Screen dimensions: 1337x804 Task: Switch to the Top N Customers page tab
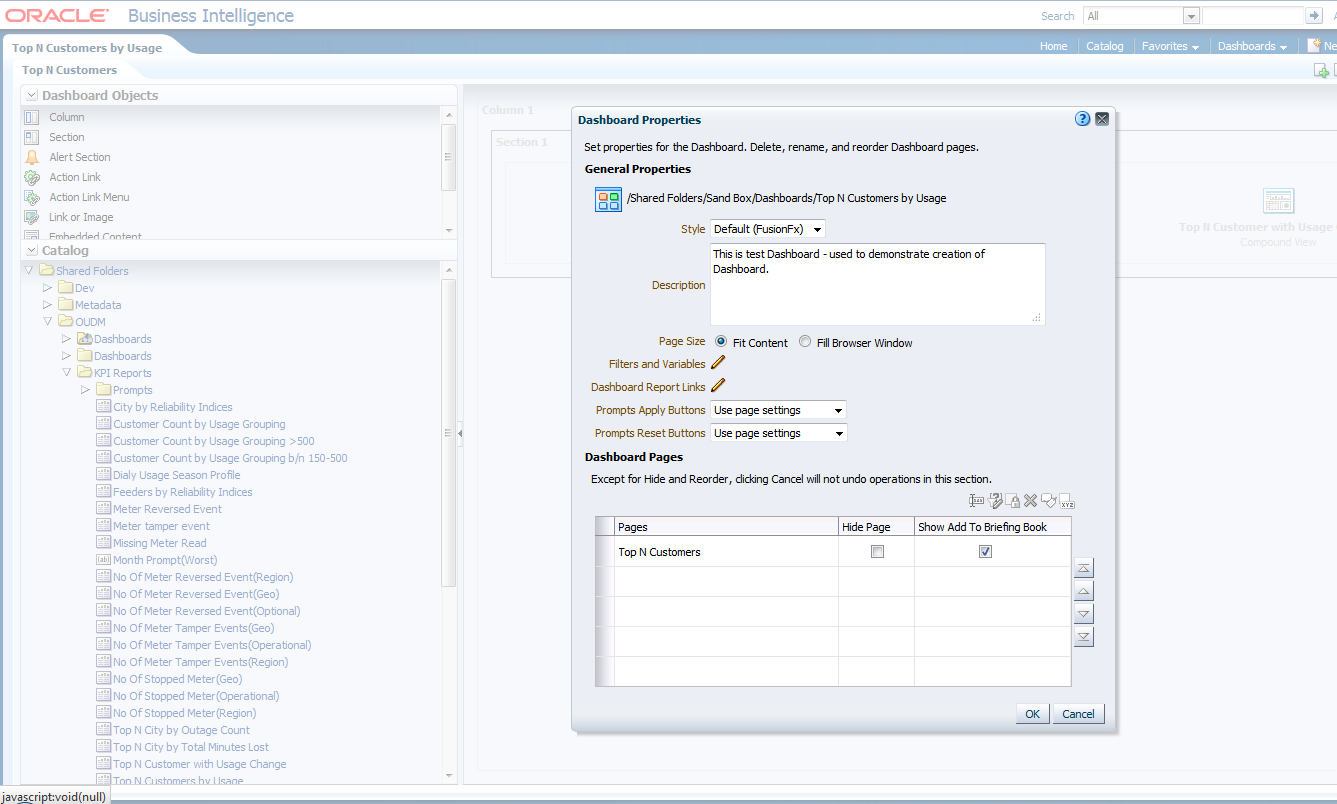[70, 70]
